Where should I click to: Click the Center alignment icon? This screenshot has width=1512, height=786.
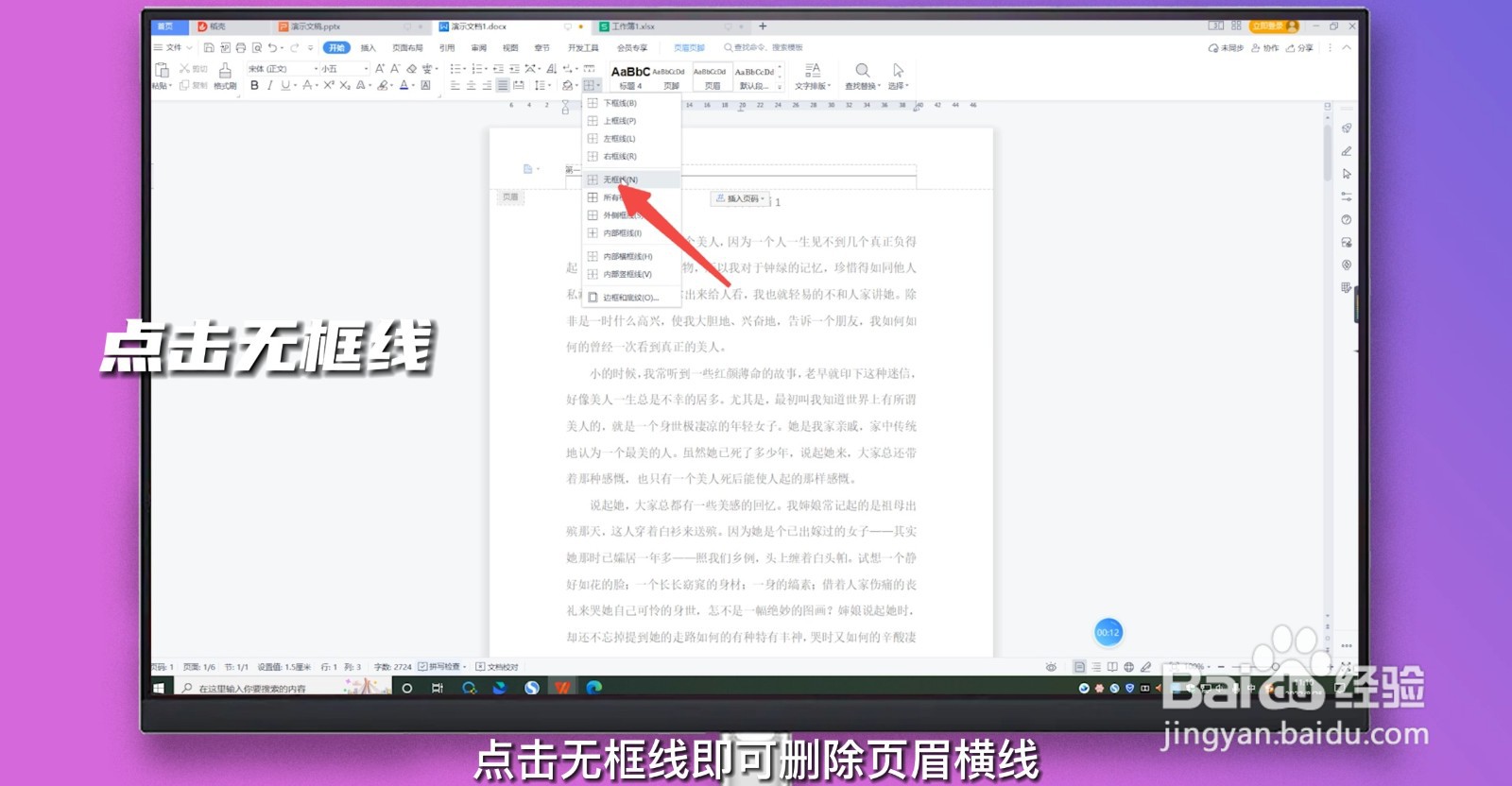(x=471, y=85)
